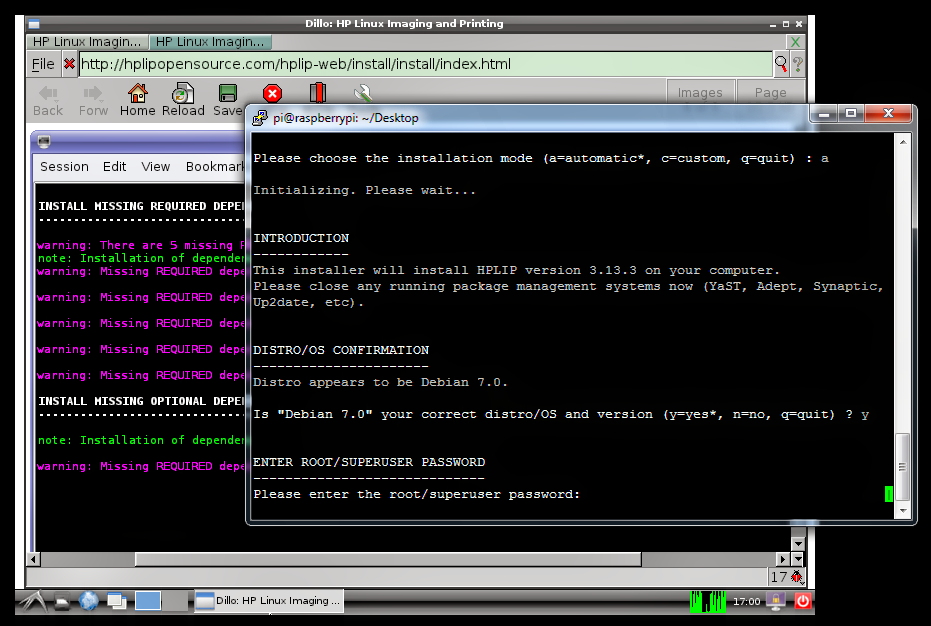This screenshot has height=626, width=931.
Task: Select Dillo task in the taskbar
Action: click(x=268, y=601)
